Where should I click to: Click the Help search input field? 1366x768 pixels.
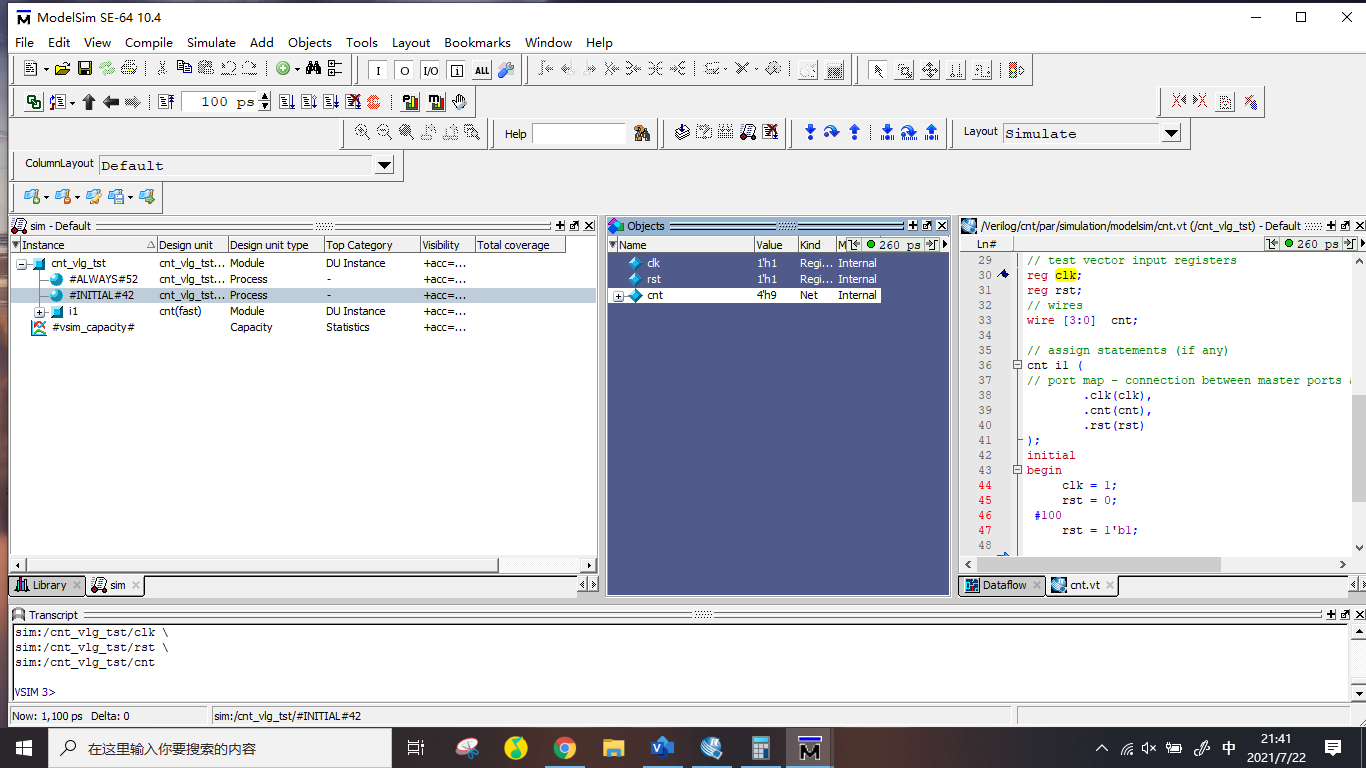579,134
